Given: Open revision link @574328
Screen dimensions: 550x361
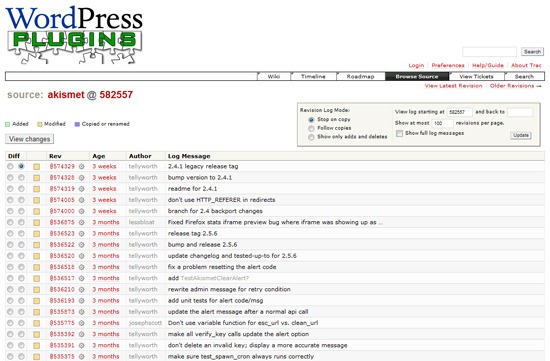Looking at the screenshot, I should click(62, 178).
